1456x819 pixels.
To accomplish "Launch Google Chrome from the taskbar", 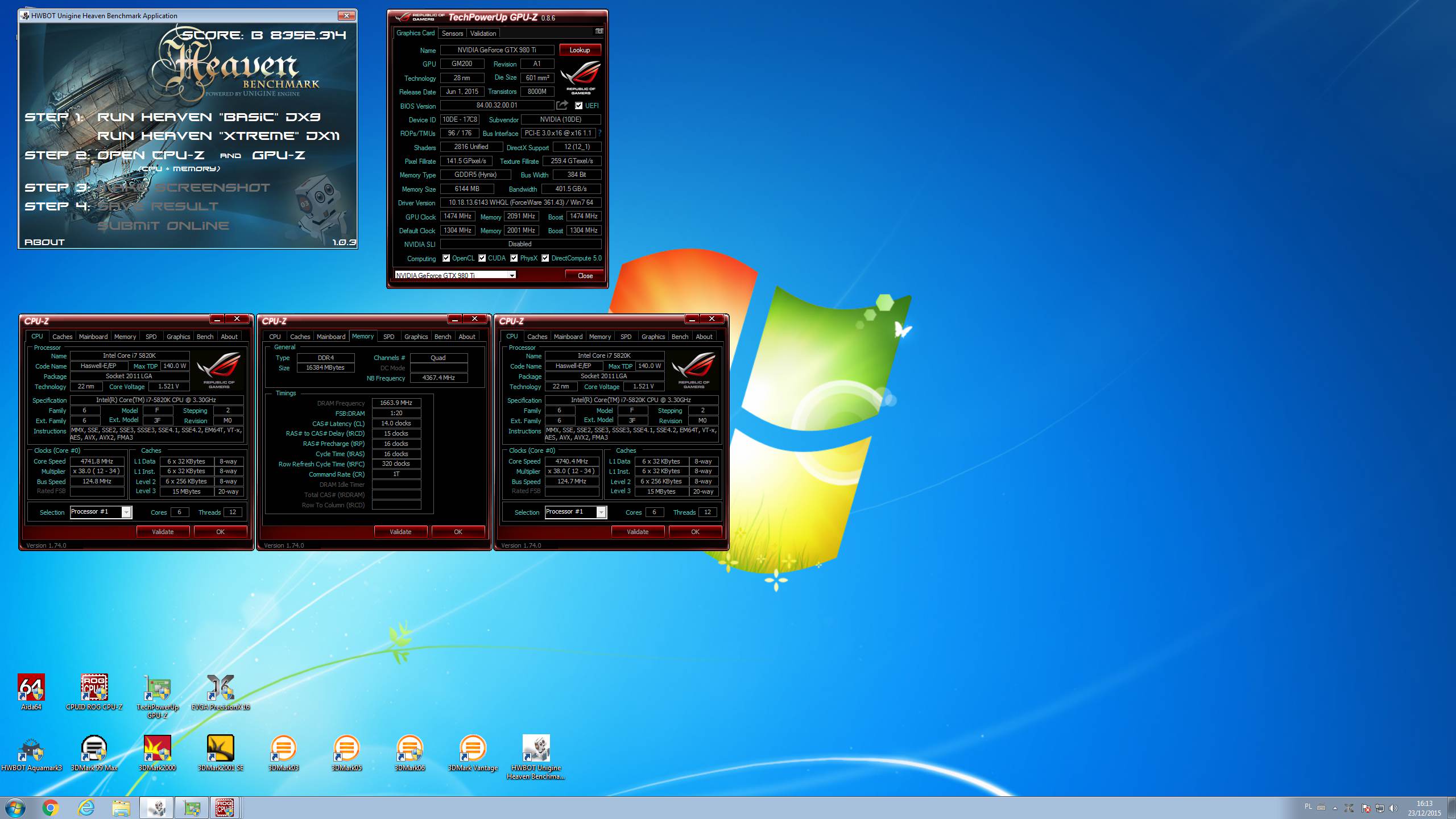I will tap(51, 808).
